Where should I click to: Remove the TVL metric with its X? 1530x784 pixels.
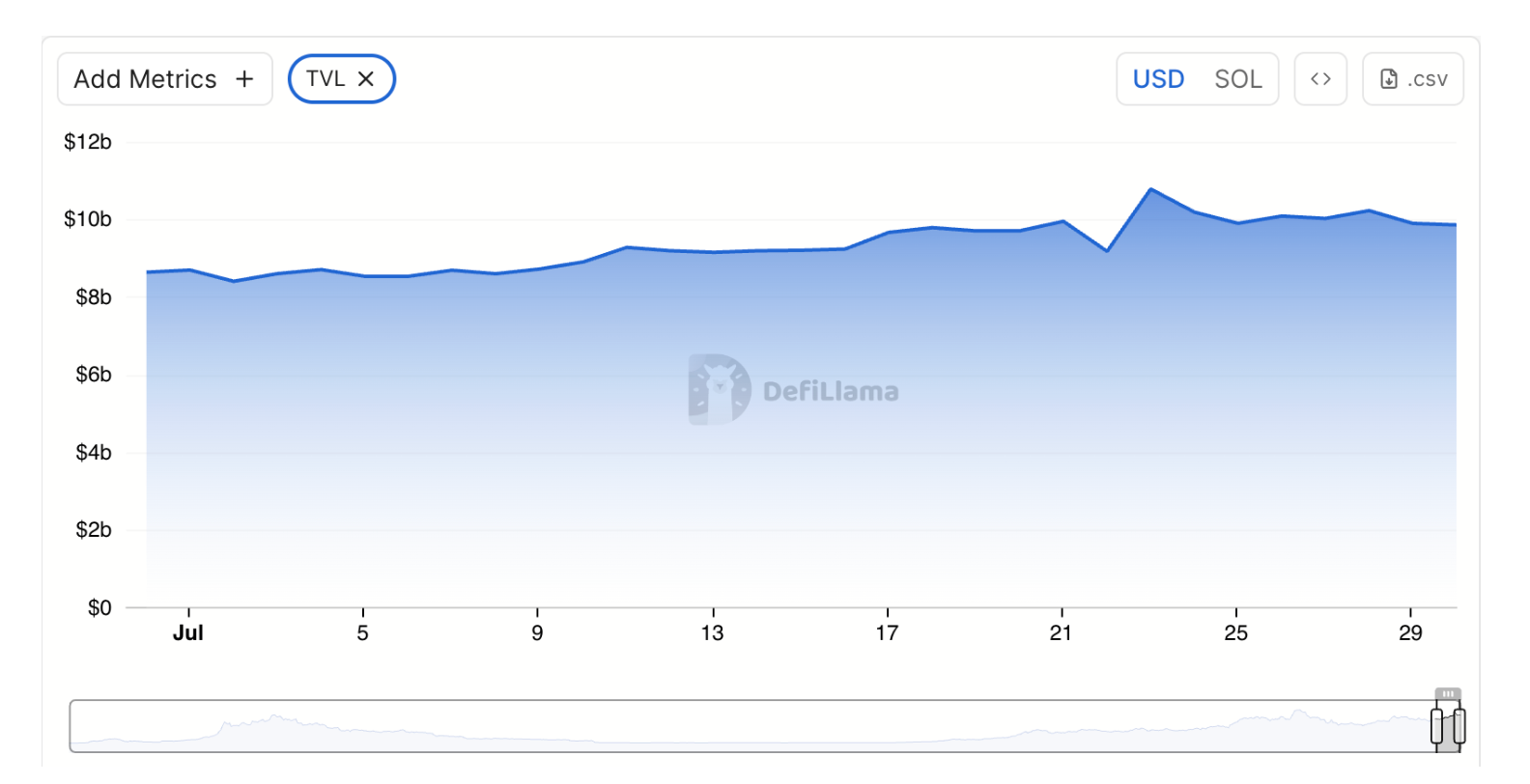(x=366, y=79)
